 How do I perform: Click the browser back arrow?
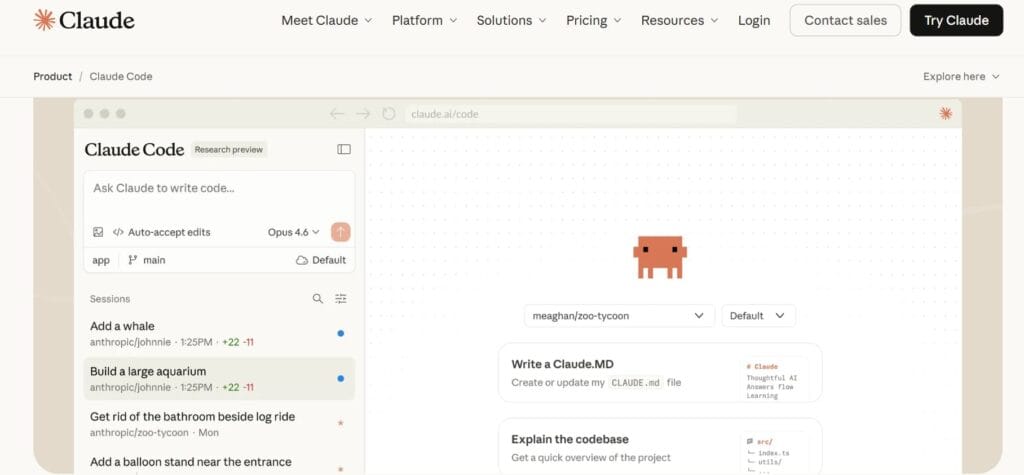pos(337,114)
